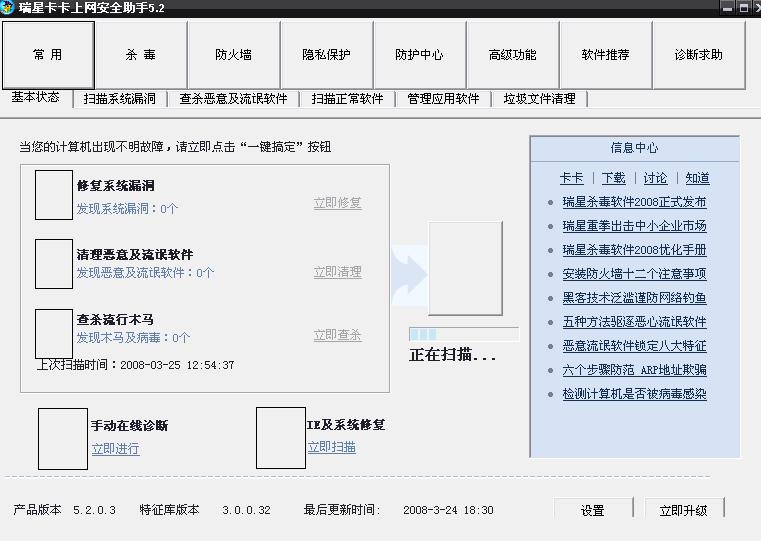This screenshot has width=761, height=541.
Task: Click the 查杀流行木马 icon box
Action: click(x=54, y=334)
